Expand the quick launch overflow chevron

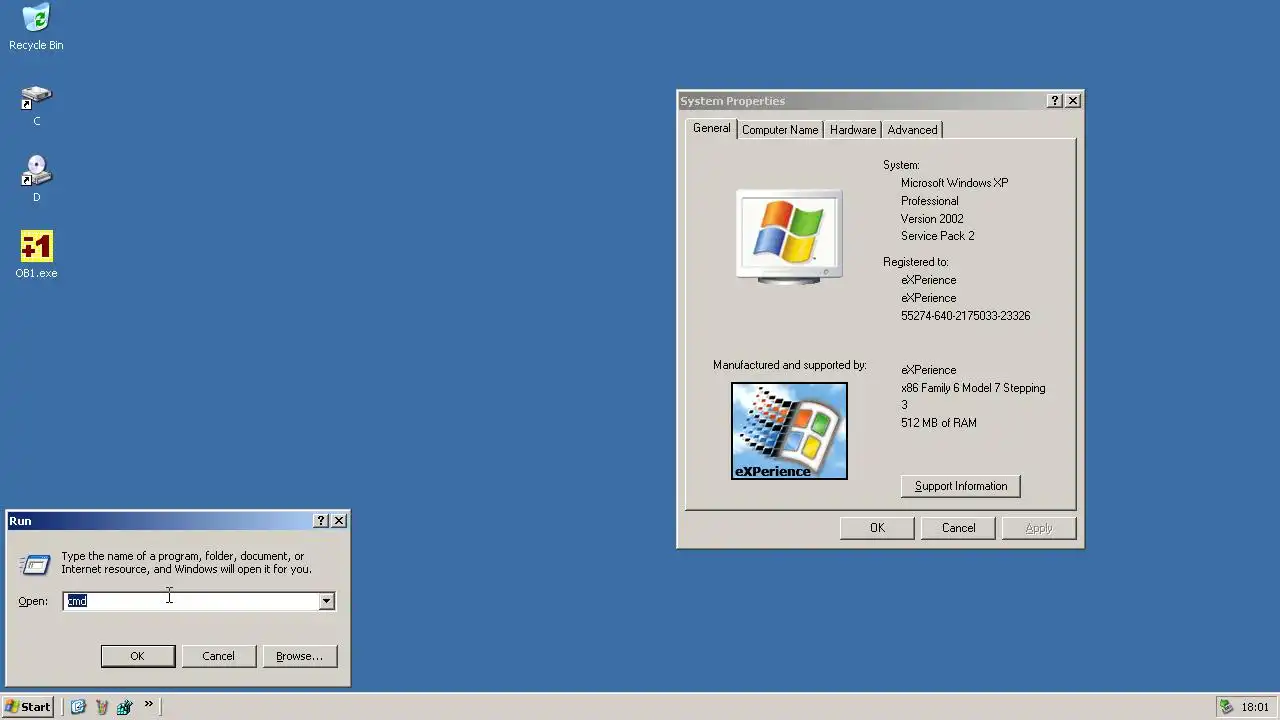148,705
